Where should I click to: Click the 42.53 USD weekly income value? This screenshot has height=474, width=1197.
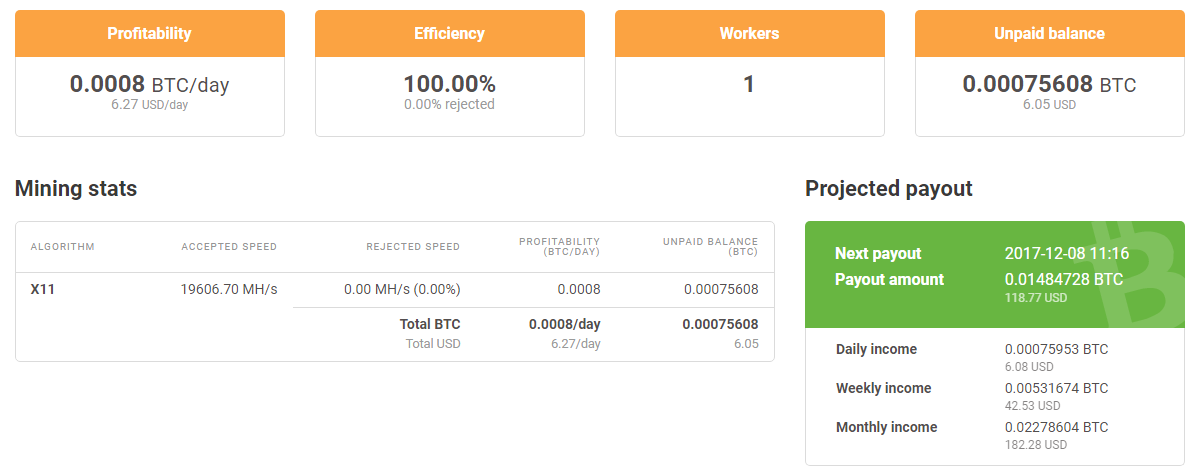pyautogui.click(x=1033, y=405)
